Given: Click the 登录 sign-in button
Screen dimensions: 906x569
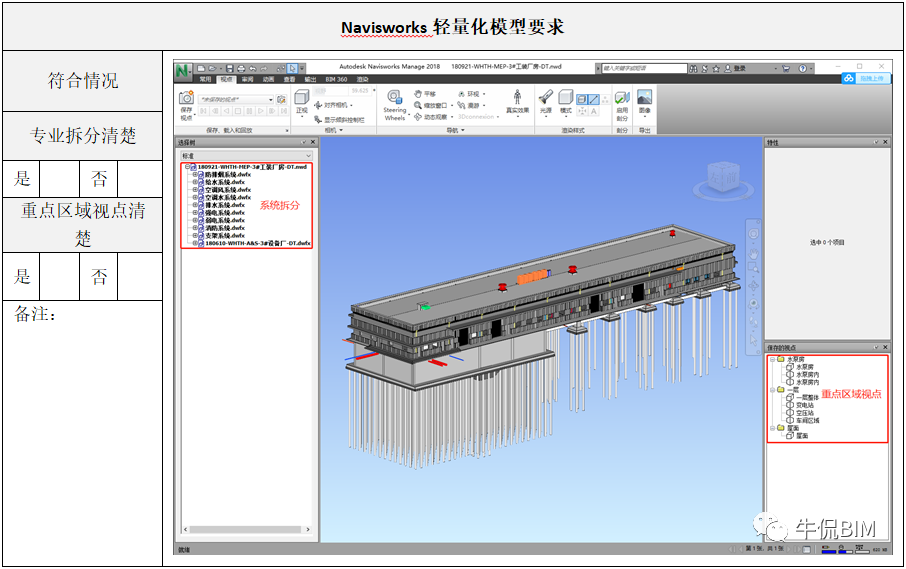Looking at the screenshot, I should (735, 69).
